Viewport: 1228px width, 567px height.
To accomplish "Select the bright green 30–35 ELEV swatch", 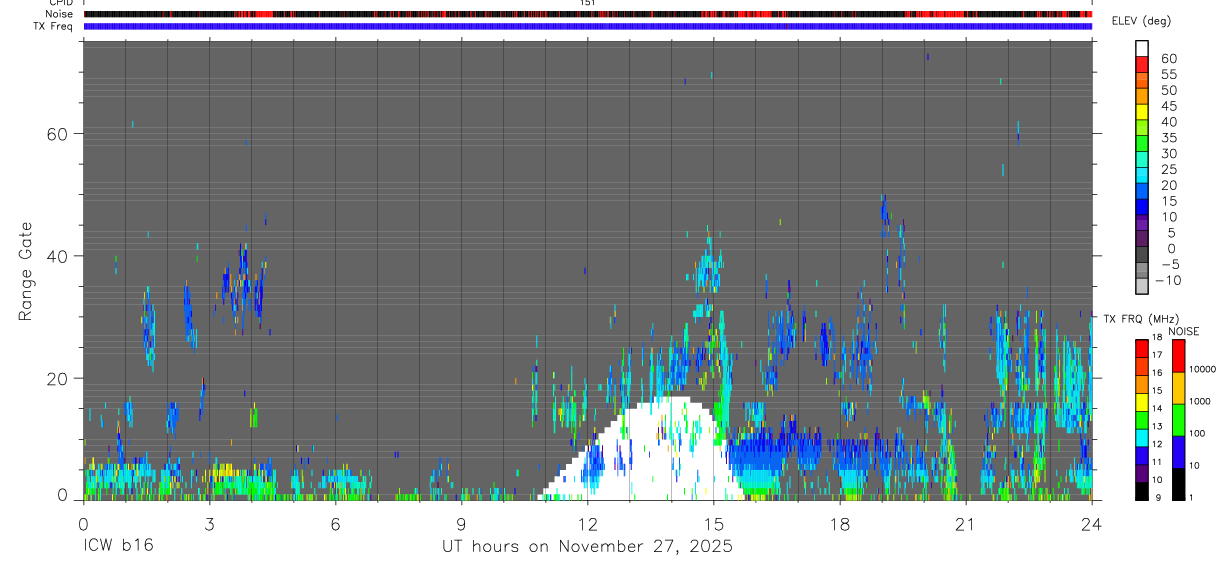I will [x=1143, y=144].
